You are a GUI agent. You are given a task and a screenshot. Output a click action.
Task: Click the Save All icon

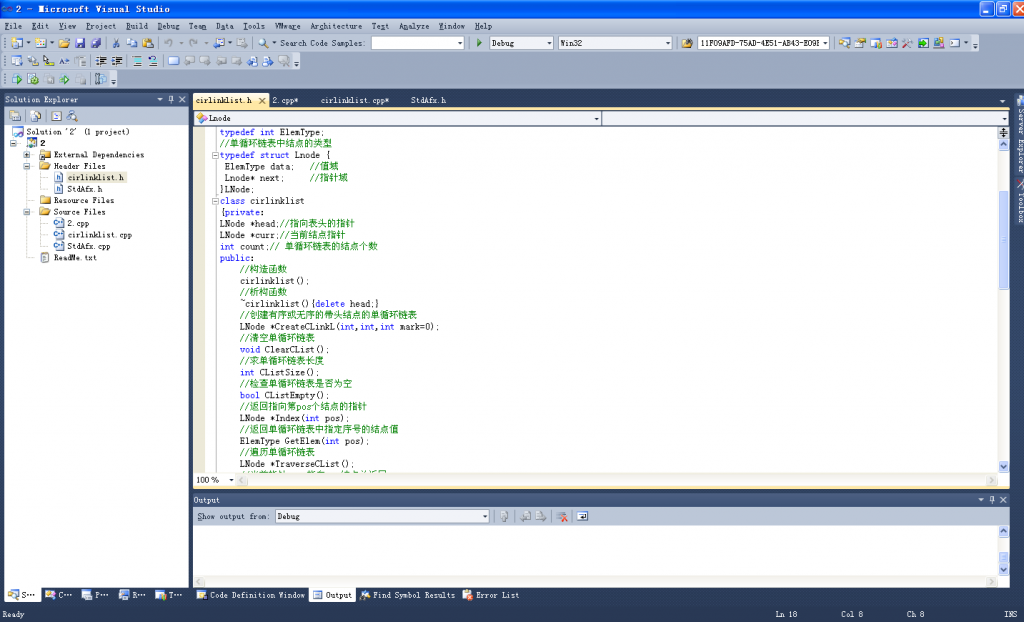95,43
